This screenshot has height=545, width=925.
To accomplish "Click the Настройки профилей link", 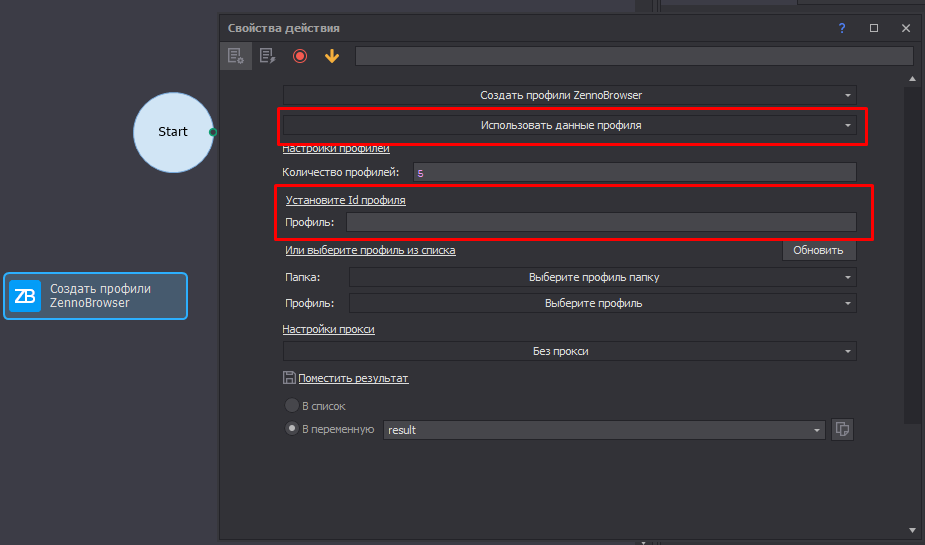I will click(x=336, y=149).
